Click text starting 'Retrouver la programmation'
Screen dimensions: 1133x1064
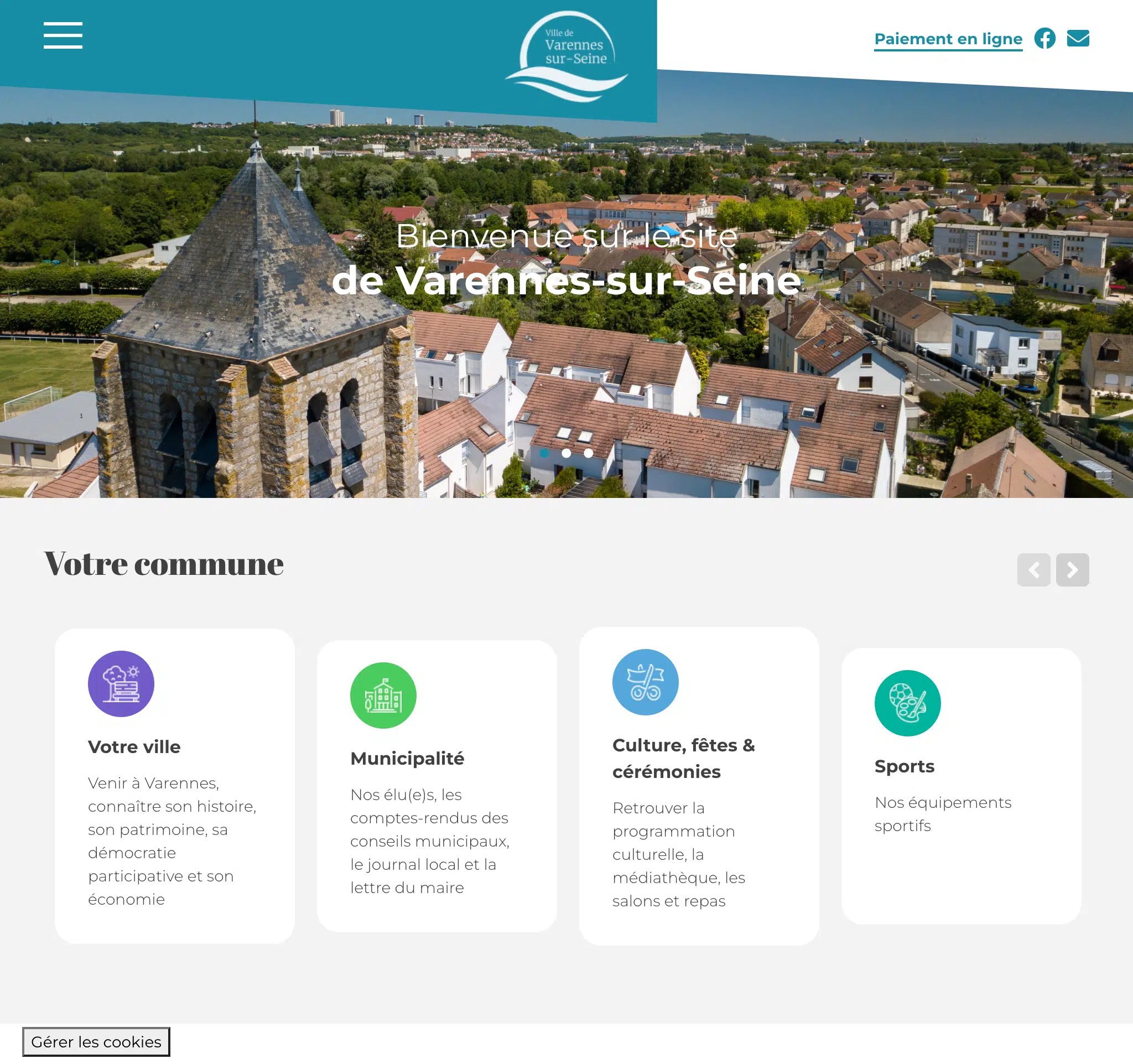coord(679,854)
